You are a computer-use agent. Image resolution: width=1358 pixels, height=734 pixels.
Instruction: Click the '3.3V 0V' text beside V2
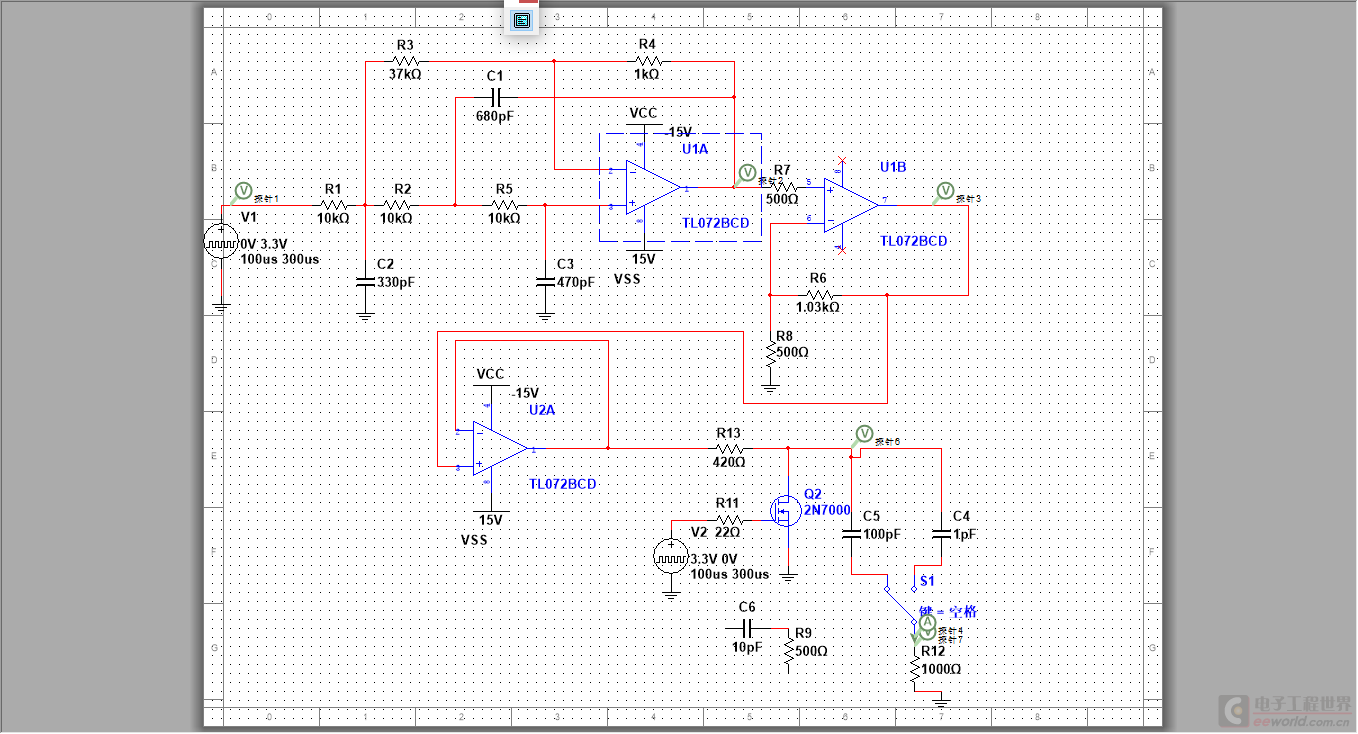714,559
